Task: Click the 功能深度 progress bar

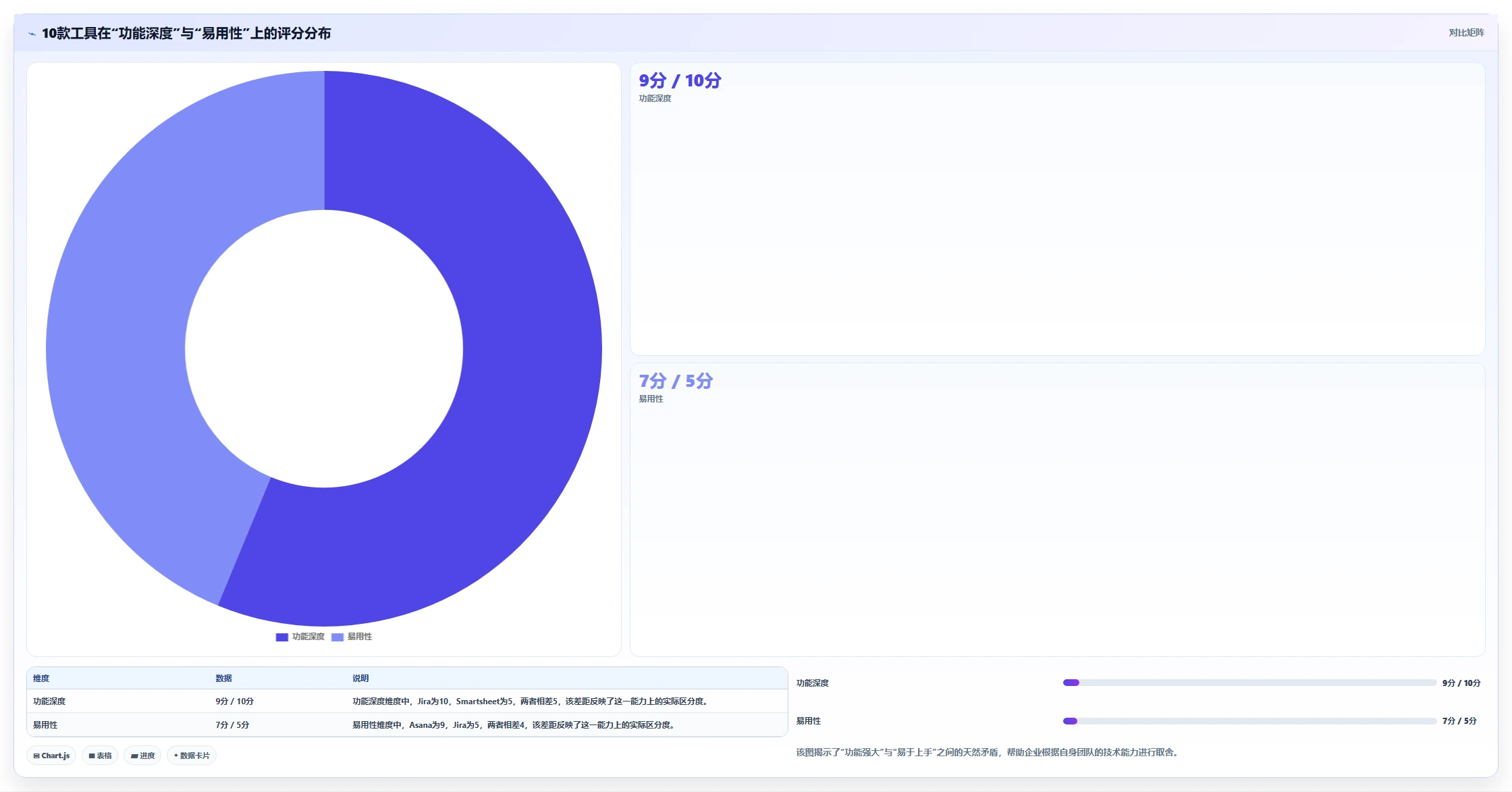Action: coord(1249,683)
